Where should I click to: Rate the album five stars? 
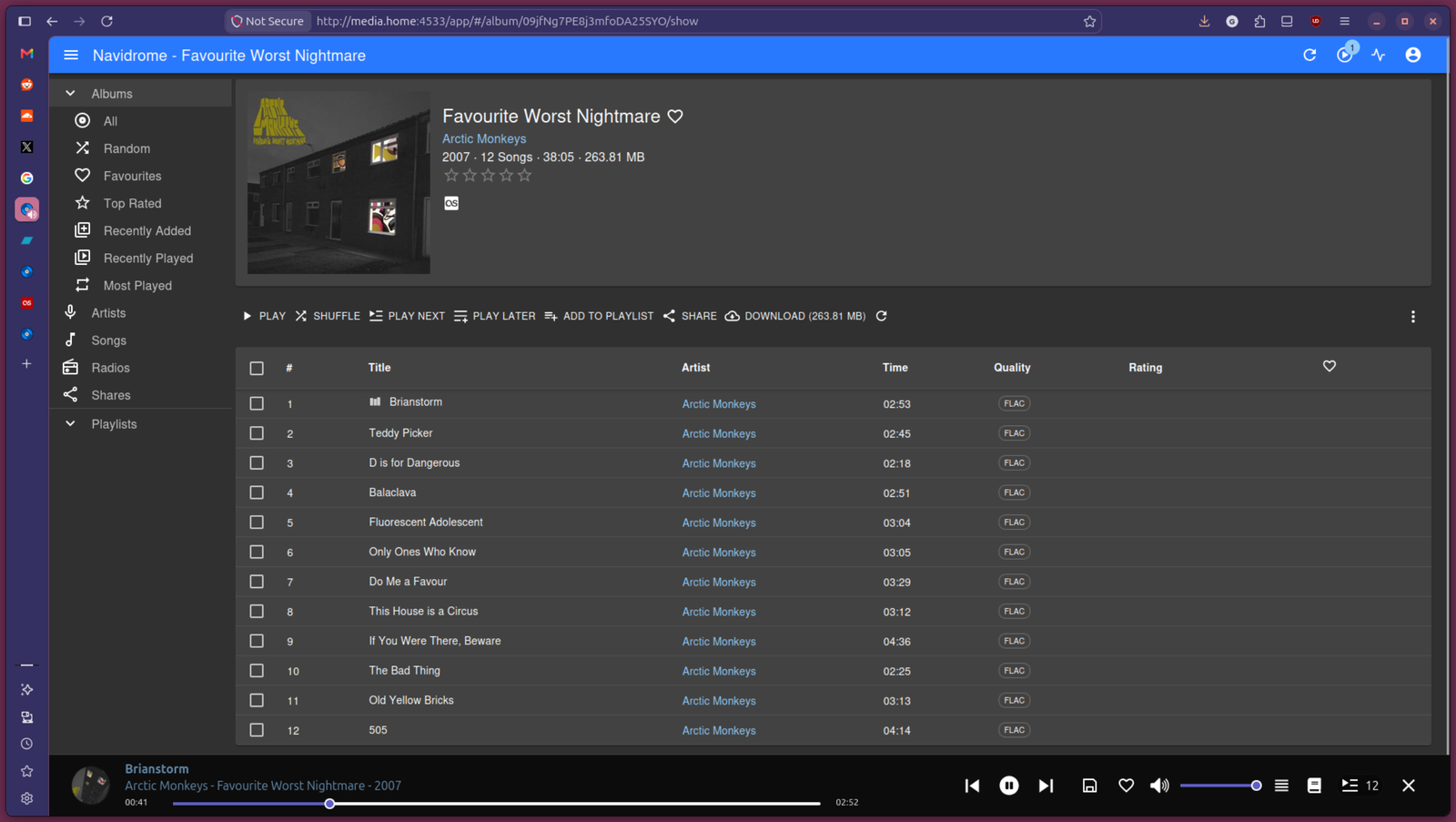[x=524, y=176]
